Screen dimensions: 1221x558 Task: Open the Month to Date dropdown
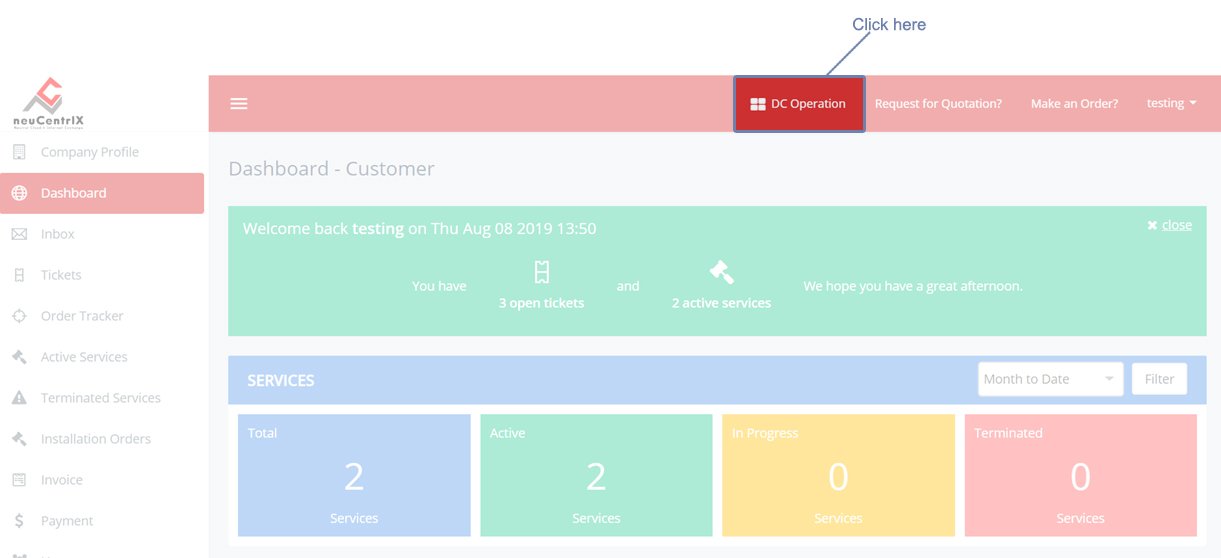(x=1049, y=379)
